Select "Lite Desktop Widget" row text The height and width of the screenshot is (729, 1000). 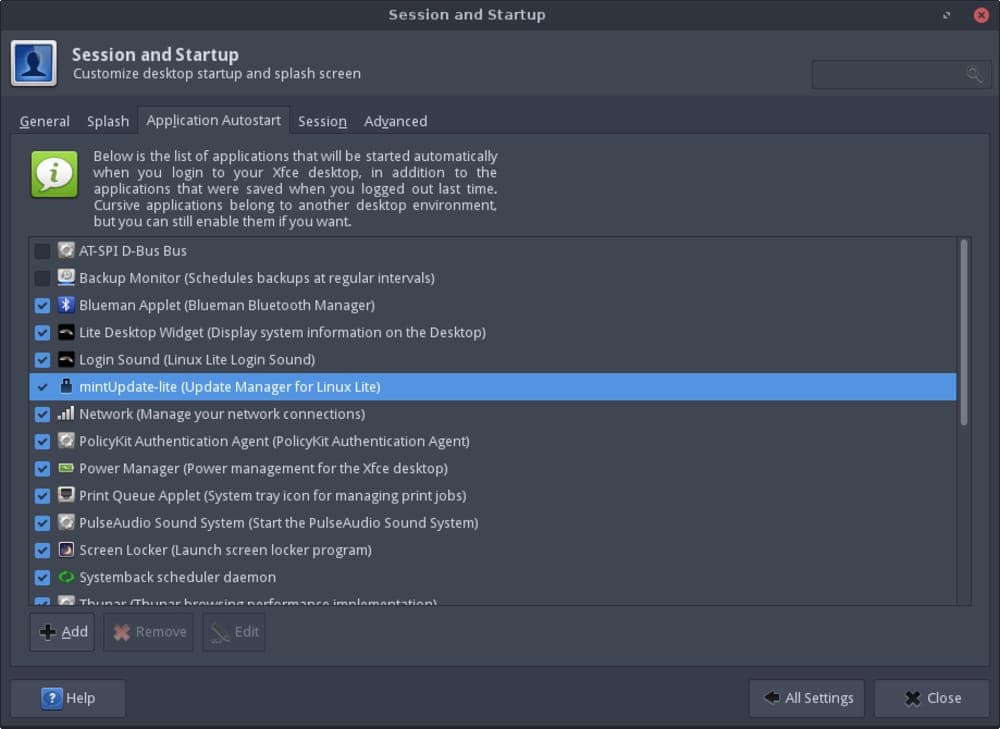pyautogui.click(x=283, y=332)
